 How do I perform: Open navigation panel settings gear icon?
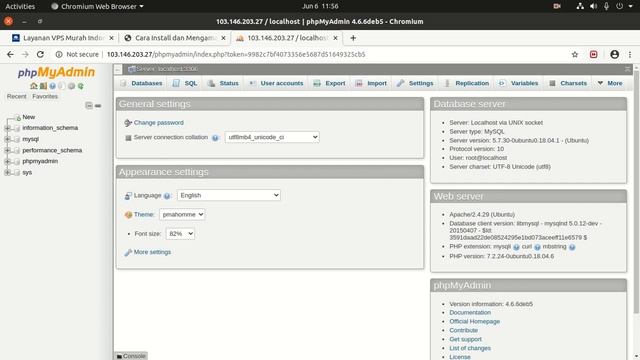pos(71,86)
